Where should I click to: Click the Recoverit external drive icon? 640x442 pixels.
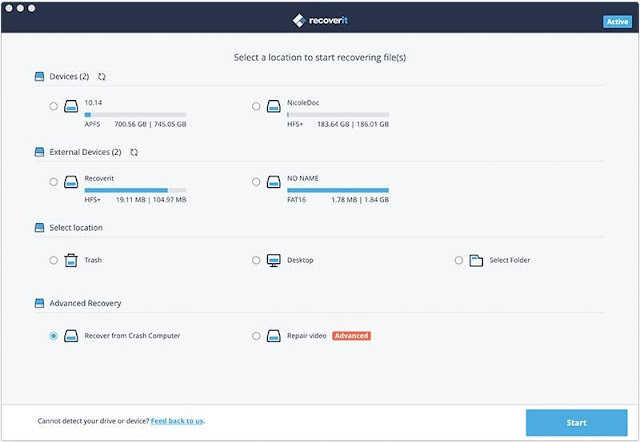click(71, 182)
